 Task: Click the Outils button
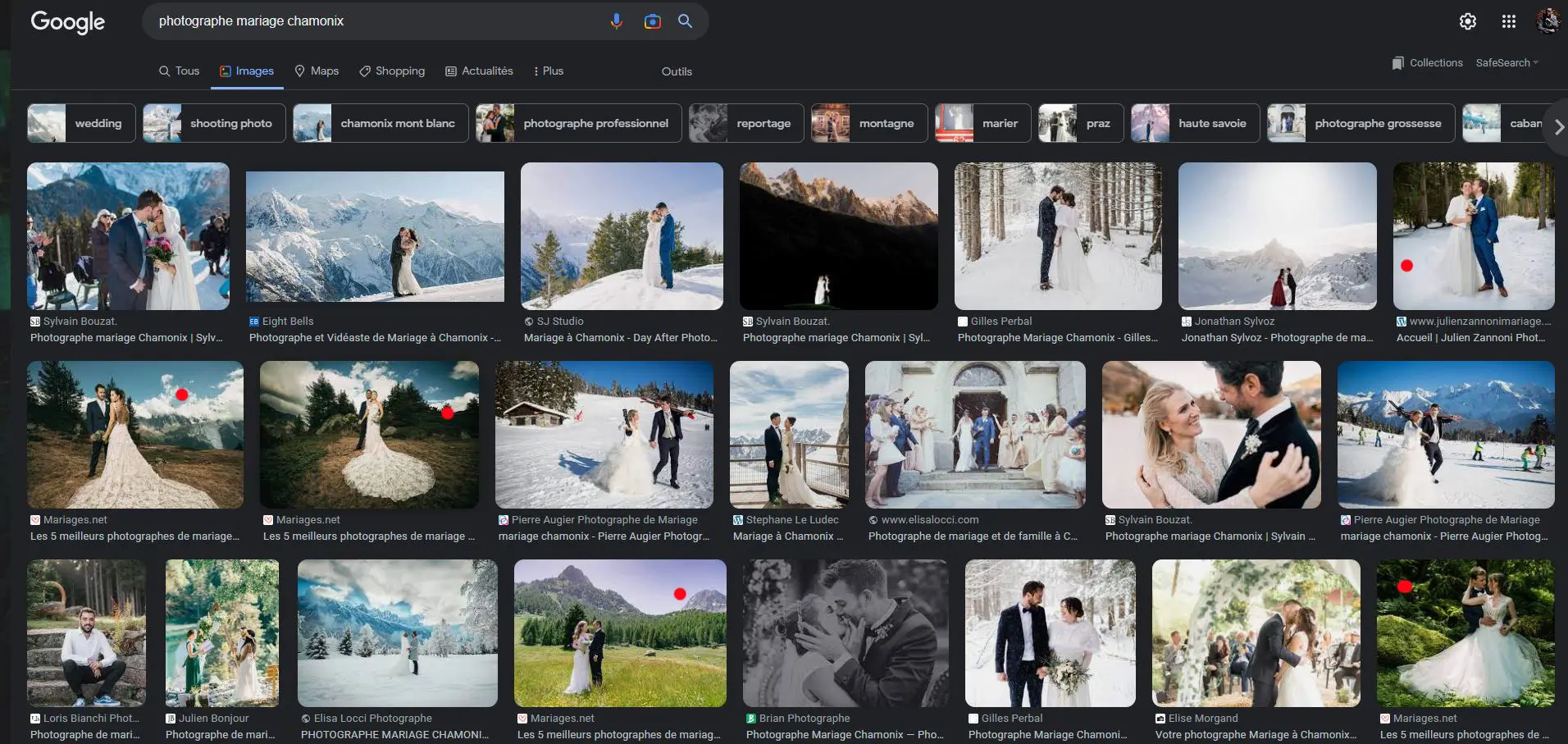coord(677,72)
